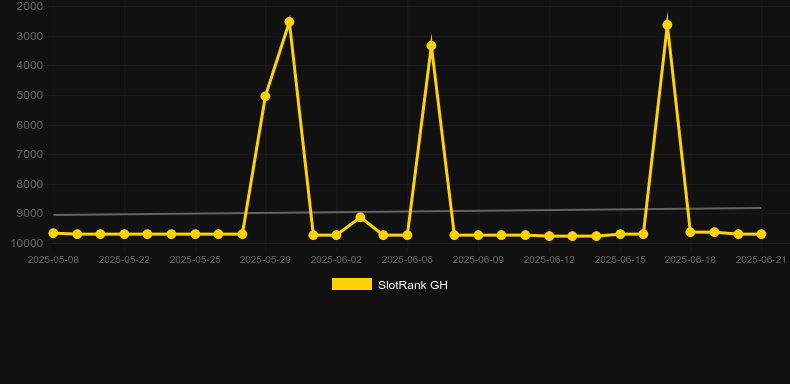Toggle the SlotRank GH legend label
This screenshot has height=384, width=790.
413,285
